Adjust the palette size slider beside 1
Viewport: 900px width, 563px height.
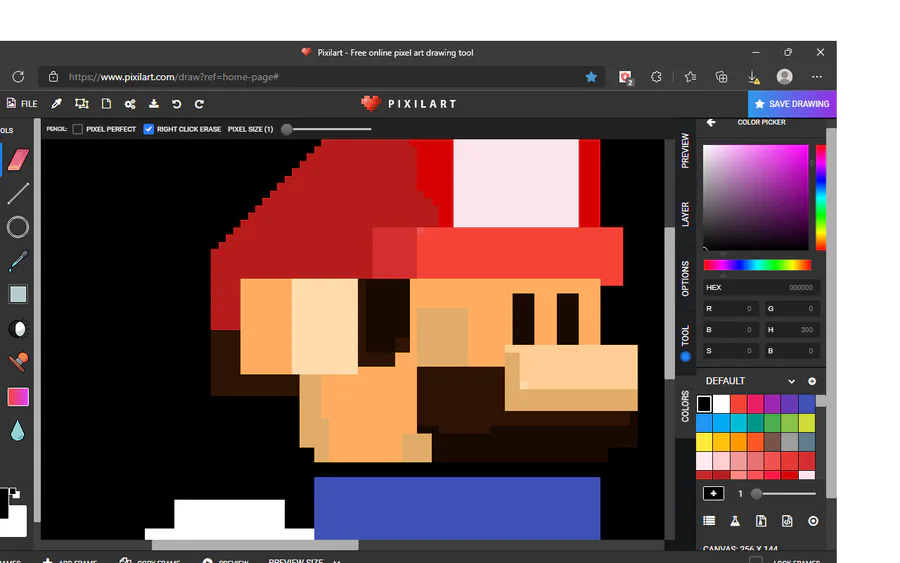coord(757,494)
